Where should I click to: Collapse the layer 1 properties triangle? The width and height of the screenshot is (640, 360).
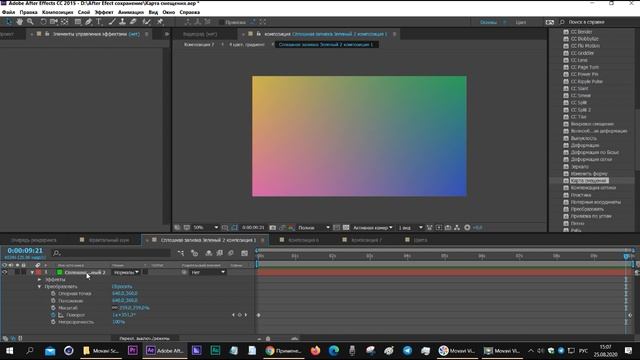32,272
